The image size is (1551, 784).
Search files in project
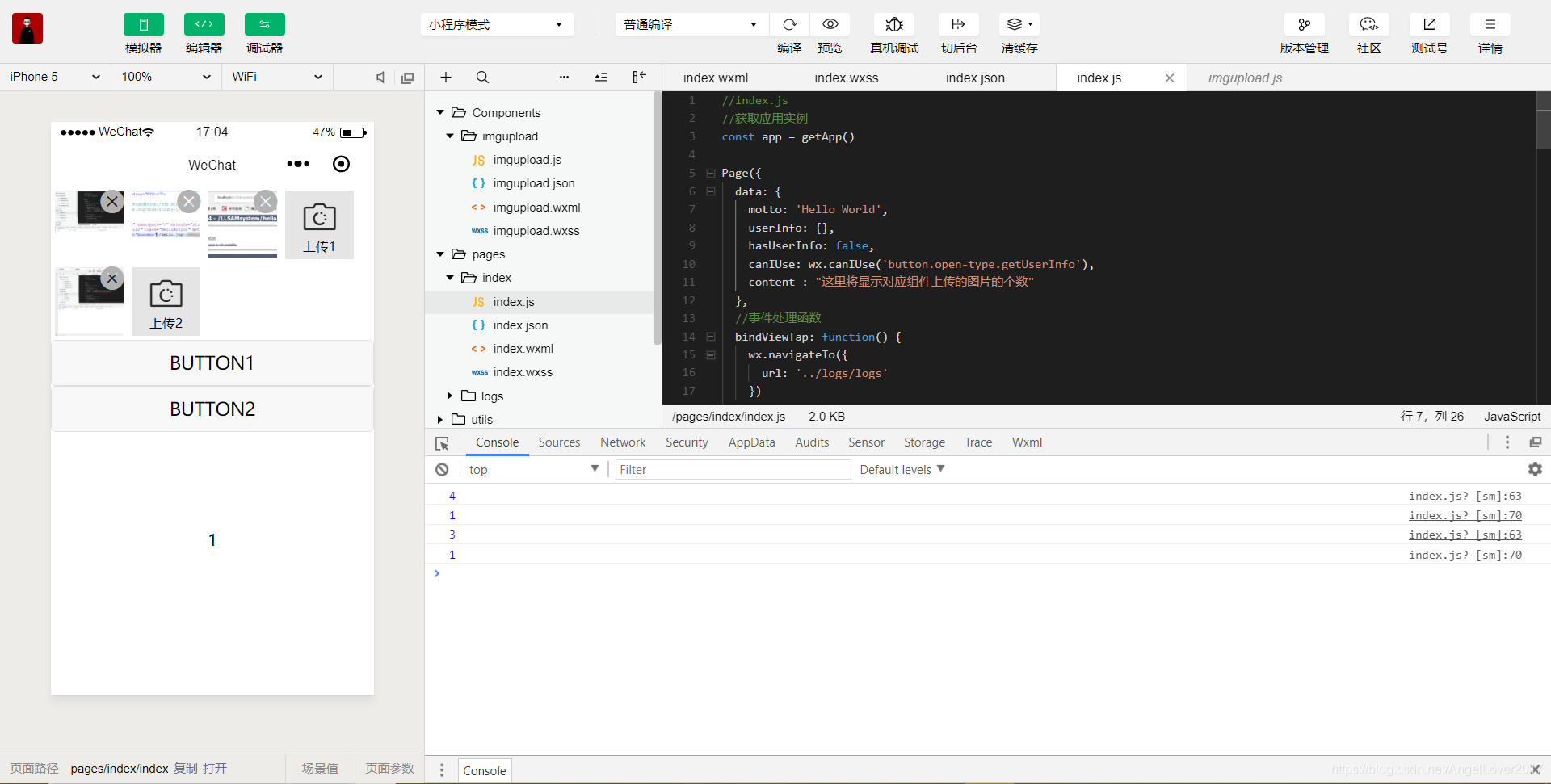pyautogui.click(x=482, y=77)
